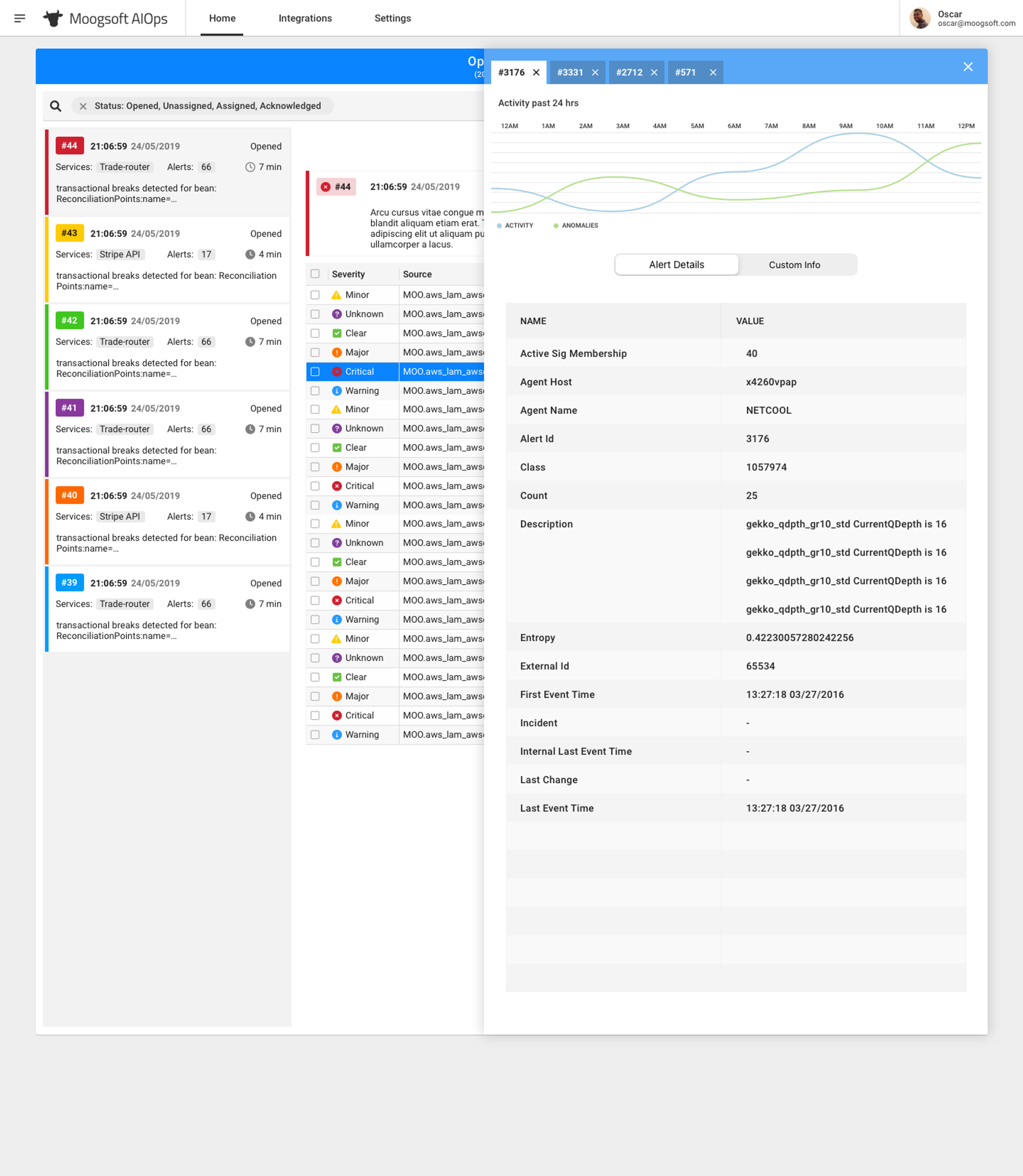Close the alert details side panel
This screenshot has height=1176, width=1023.
(968, 67)
